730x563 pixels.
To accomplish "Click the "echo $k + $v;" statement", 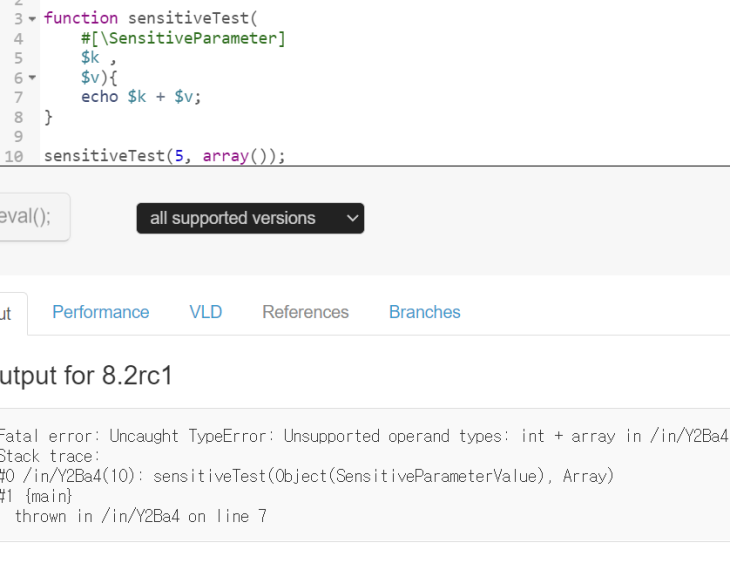I will [x=141, y=97].
